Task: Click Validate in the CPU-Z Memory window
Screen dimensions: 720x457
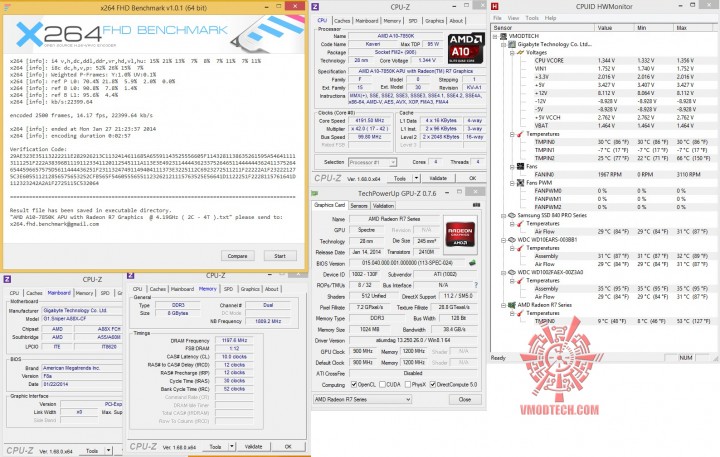Action: 253,446
